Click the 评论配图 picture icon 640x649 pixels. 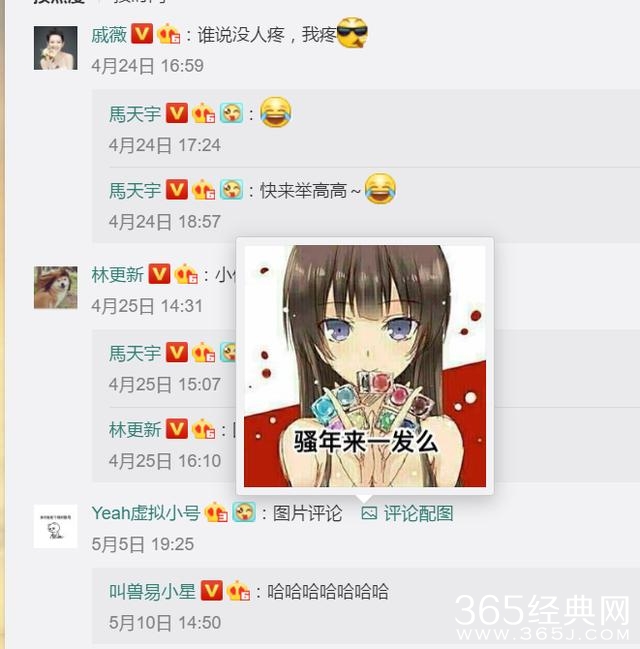click(x=369, y=513)
